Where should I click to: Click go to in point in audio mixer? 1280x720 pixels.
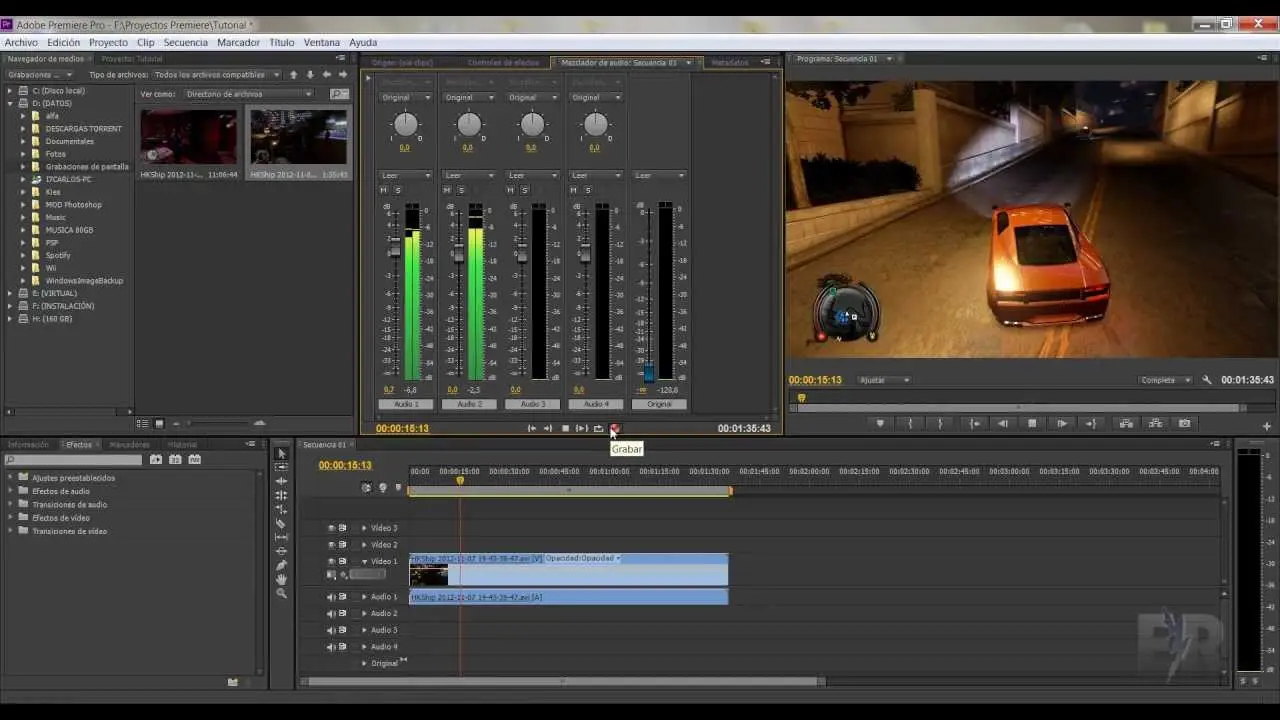point(532,428)
